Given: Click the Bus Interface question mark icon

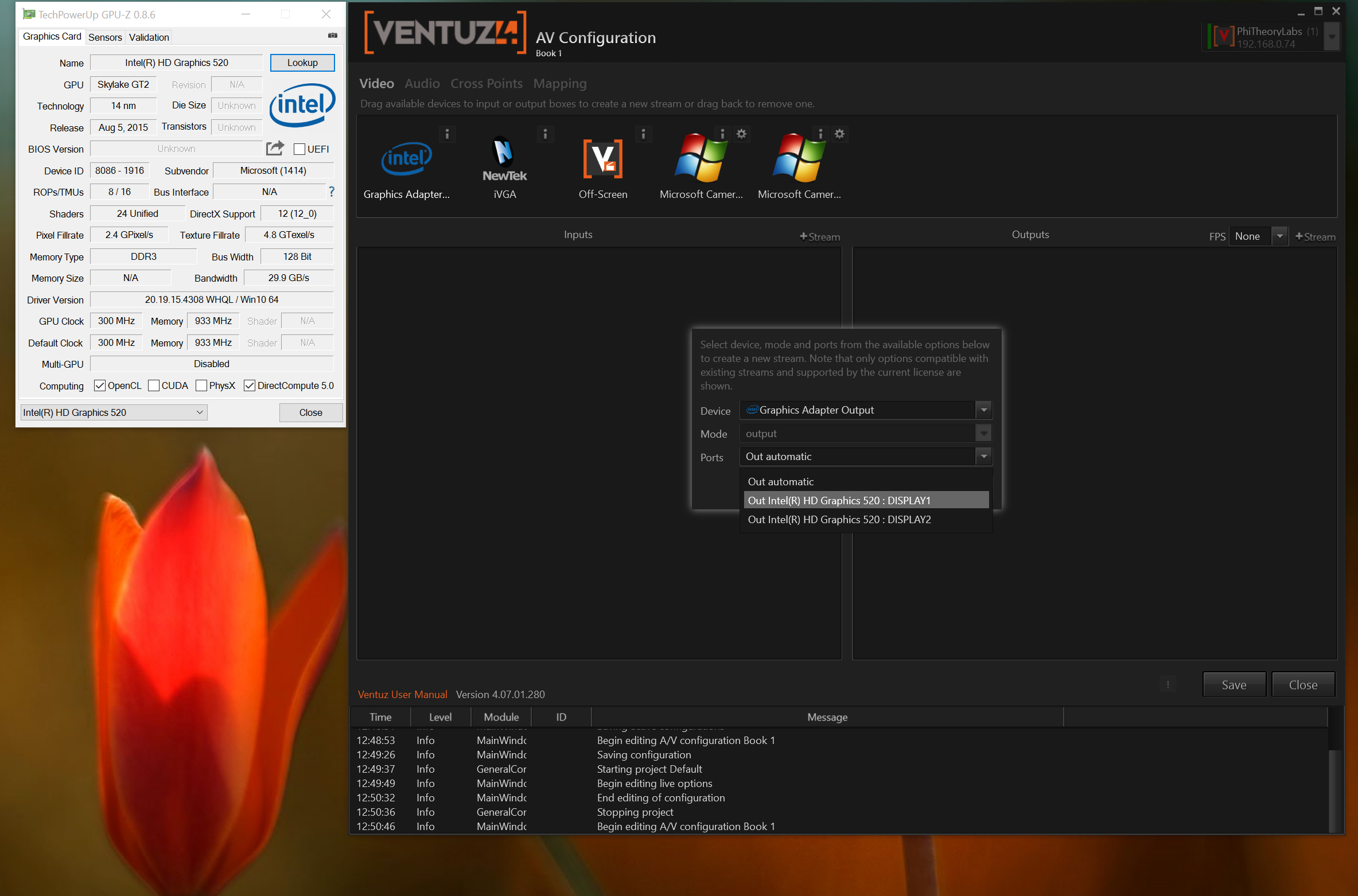Looking at the screenshot, I should 332,192.
